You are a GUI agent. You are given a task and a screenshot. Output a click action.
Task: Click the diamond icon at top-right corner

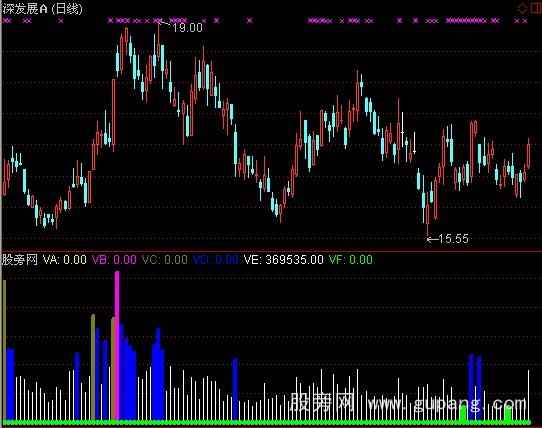523,8
